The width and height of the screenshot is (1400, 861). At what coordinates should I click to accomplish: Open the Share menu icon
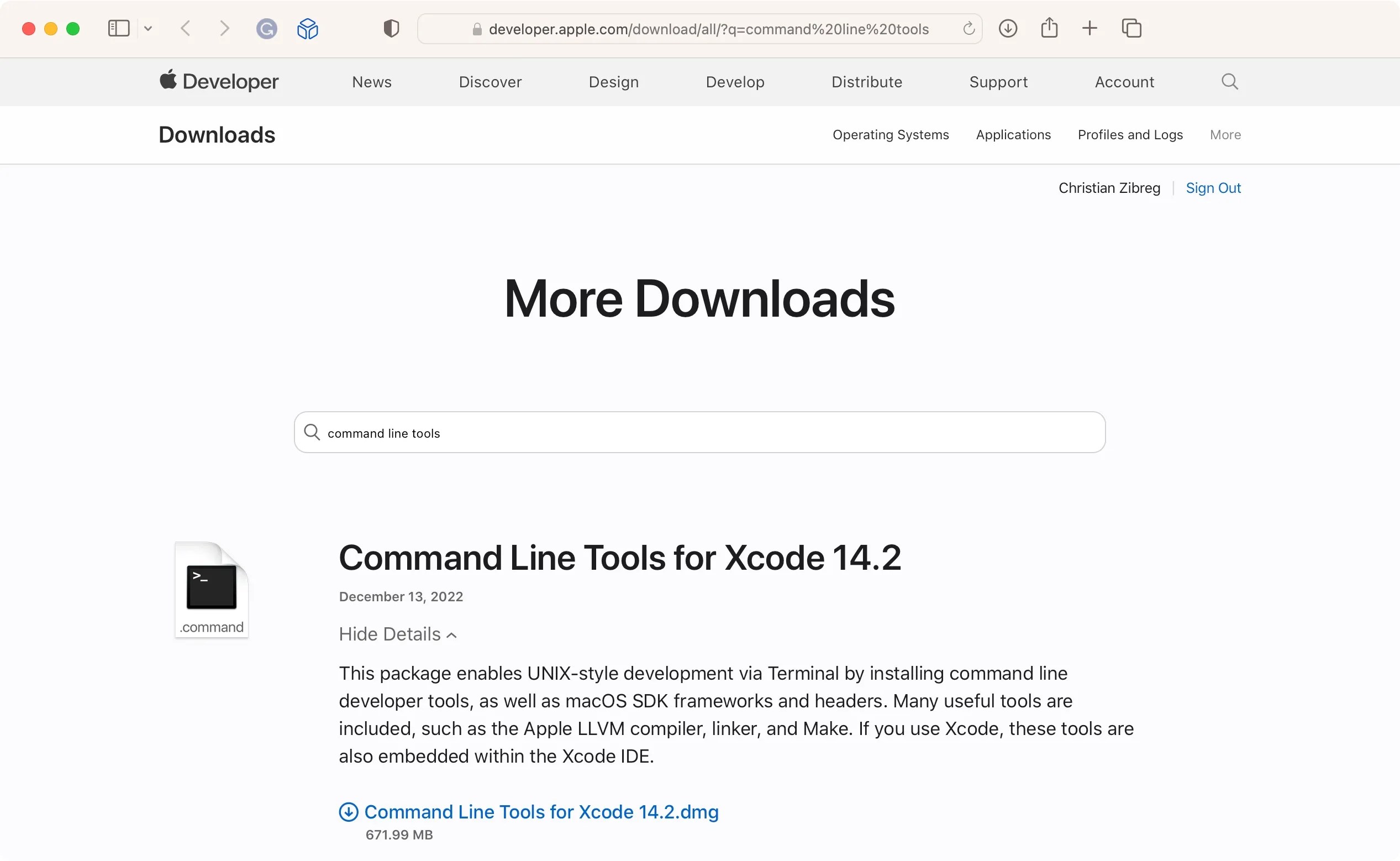[x=1049, y=28]
